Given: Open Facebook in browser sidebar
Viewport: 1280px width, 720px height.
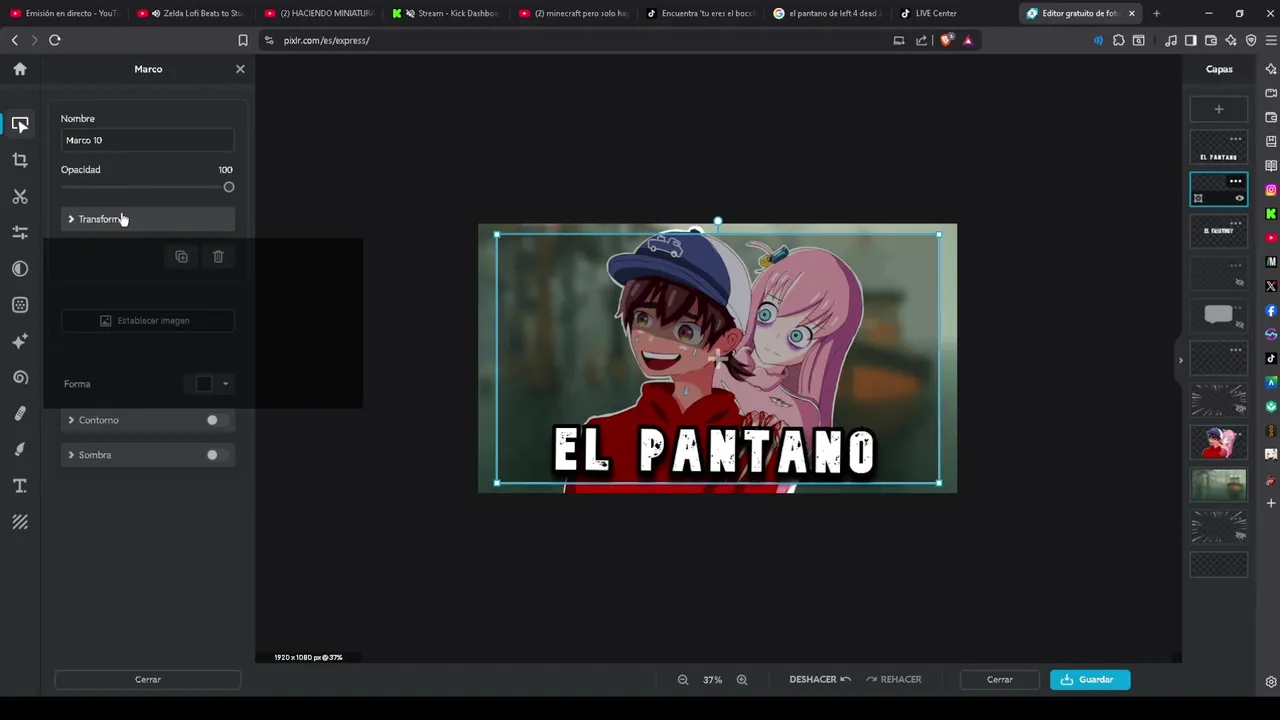Looking at the screenshot, I should 1271,310.
